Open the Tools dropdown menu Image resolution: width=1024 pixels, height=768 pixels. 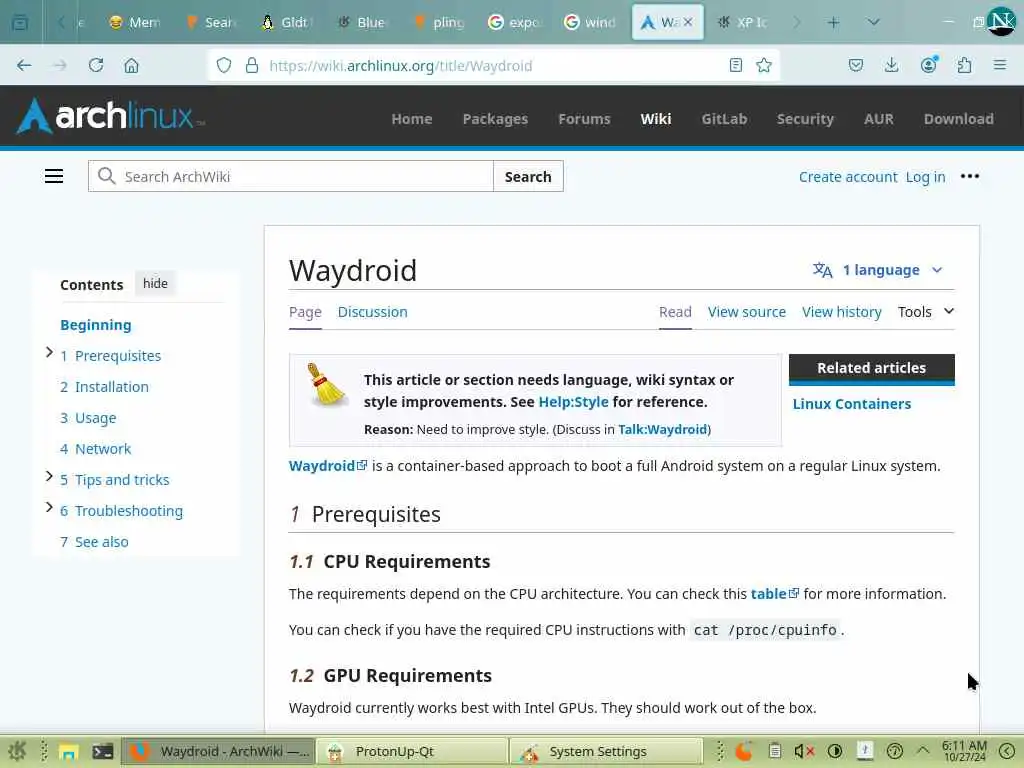pos(925,312)
